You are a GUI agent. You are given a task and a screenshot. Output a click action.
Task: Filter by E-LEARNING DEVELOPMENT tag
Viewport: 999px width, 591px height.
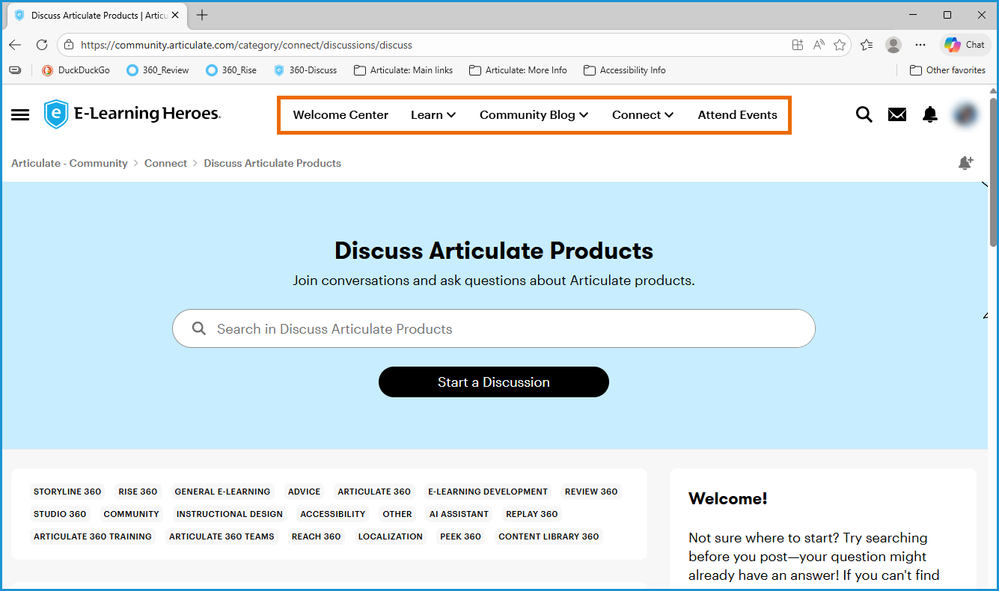(487, 492)
